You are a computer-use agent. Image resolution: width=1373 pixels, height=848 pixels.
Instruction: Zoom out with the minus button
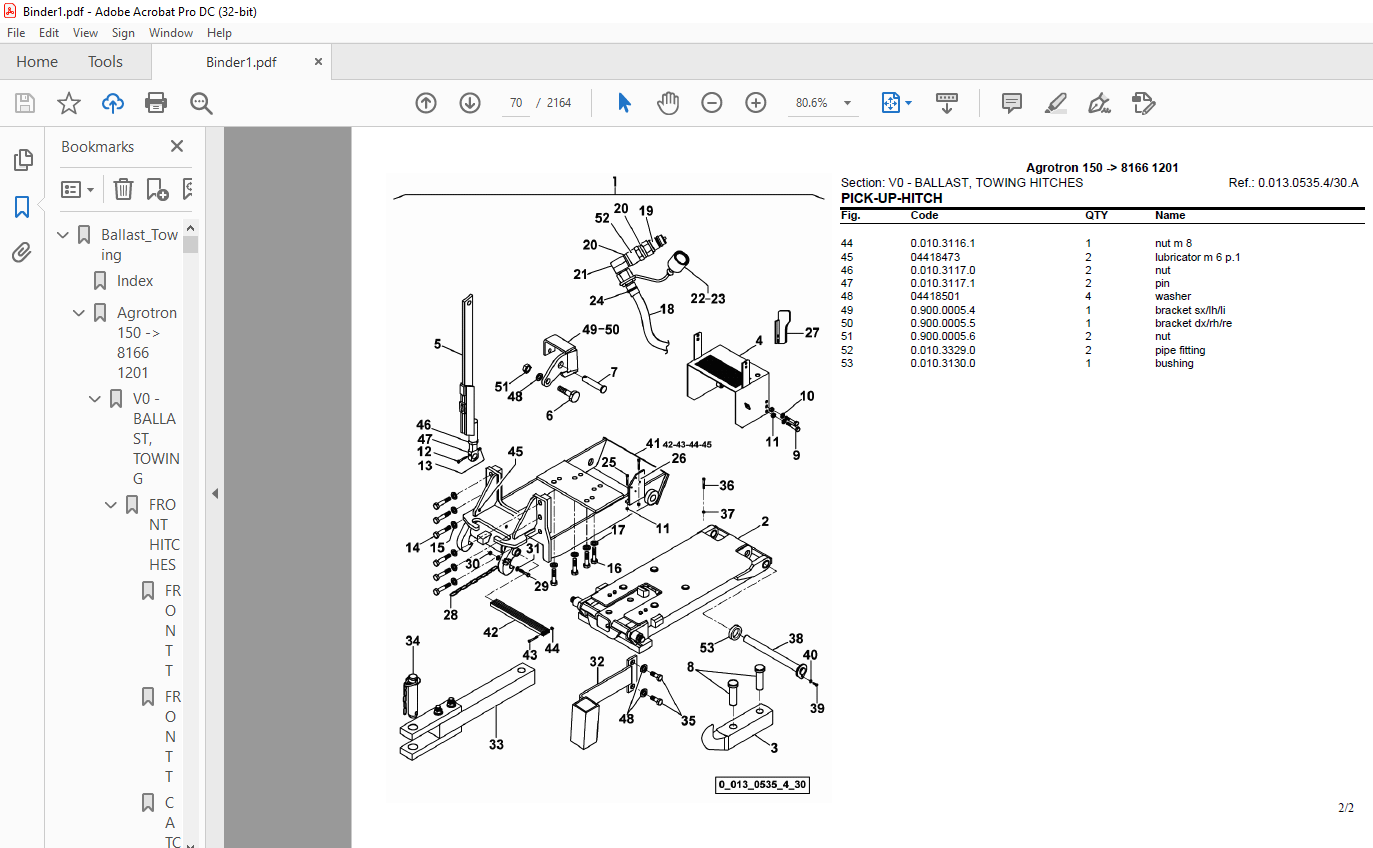point(712,103)
